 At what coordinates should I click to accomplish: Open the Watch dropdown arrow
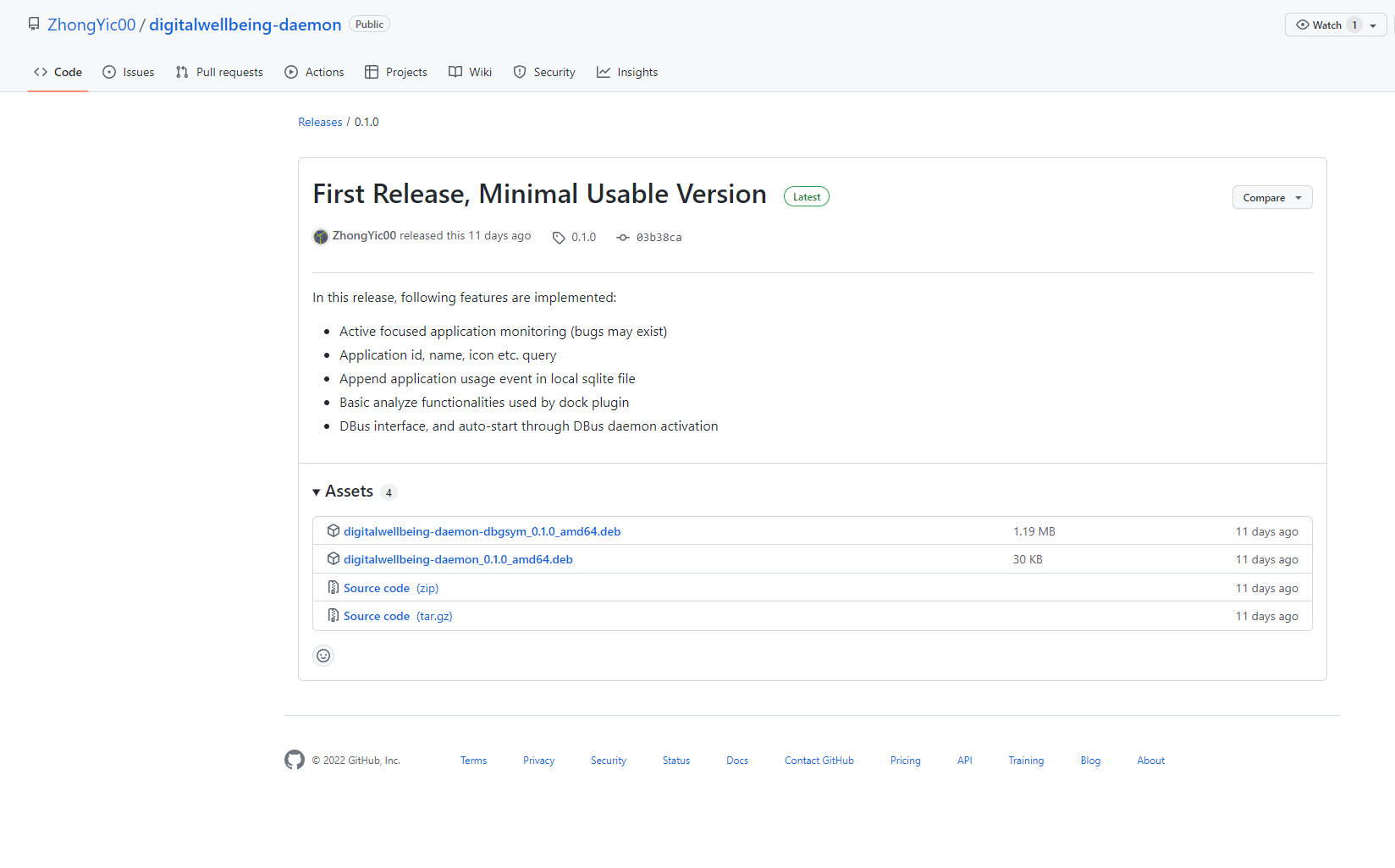pos(1373,25)
